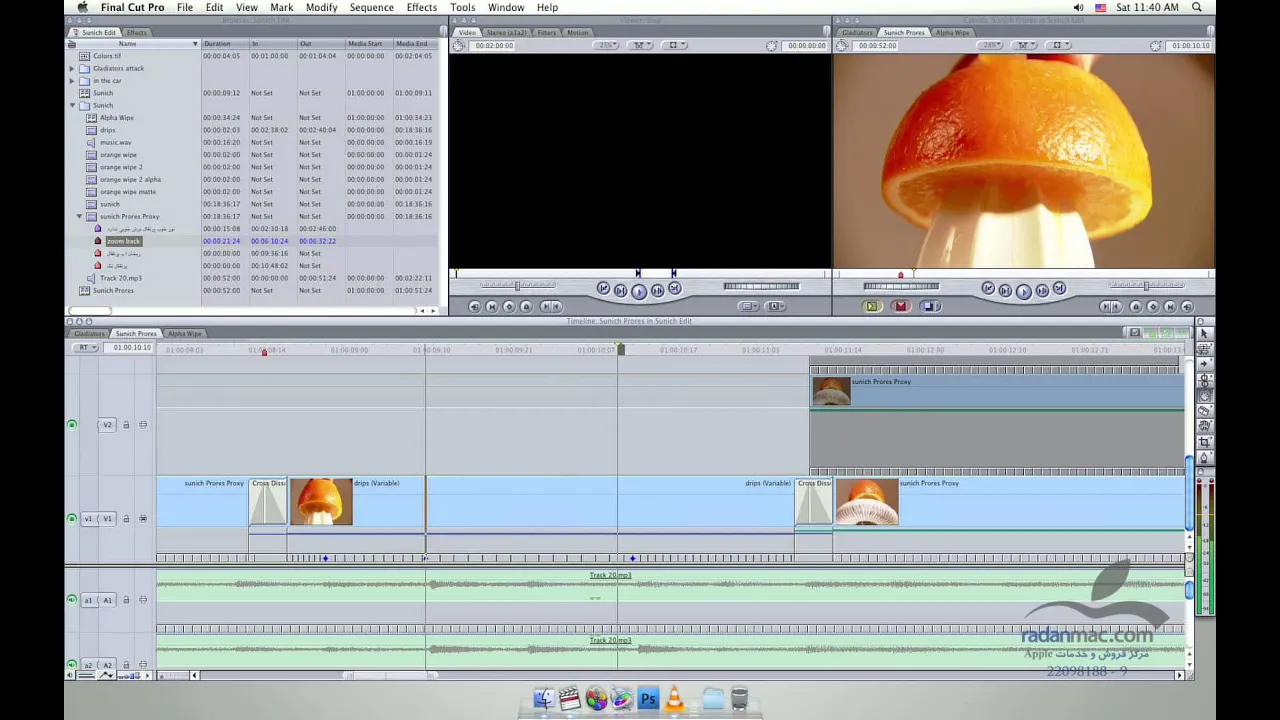Click Go to Previous Edit in Canvas transport
Screen dimensions: 1280x720
(988, 289)
